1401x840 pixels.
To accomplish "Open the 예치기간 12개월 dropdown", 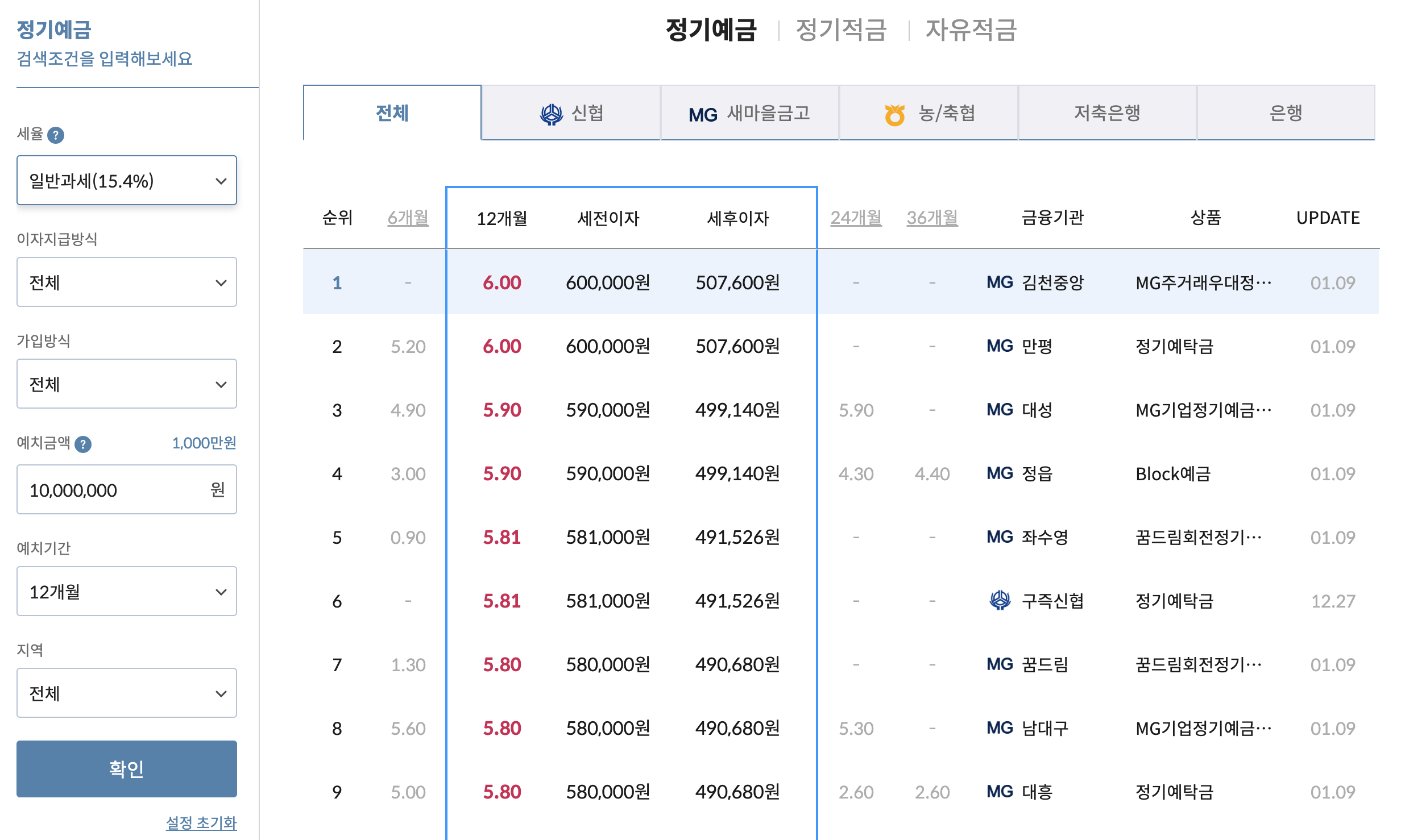I will pos(127,592).
